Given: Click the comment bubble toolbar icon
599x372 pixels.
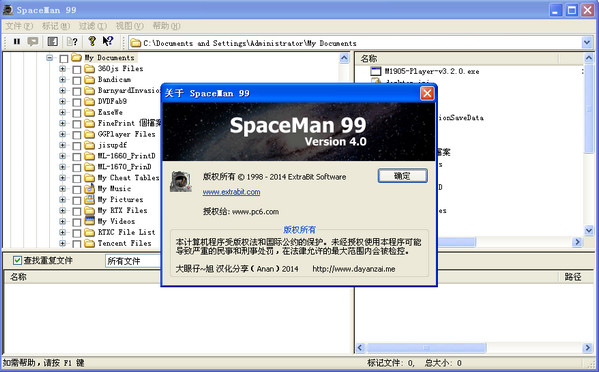Looking at the screenshot, I should (x=33, y=41).
